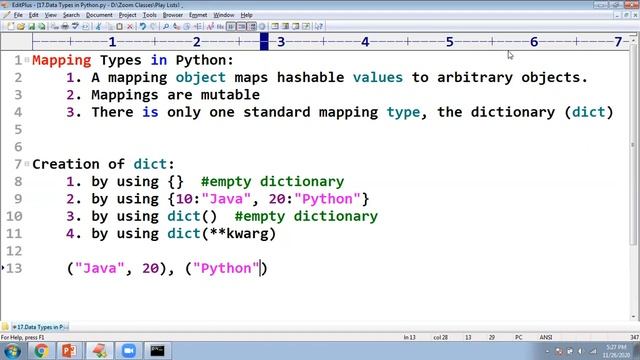640x360 pixels.
Task: Click the Replace toolbar icon
Action: point(176,27)
